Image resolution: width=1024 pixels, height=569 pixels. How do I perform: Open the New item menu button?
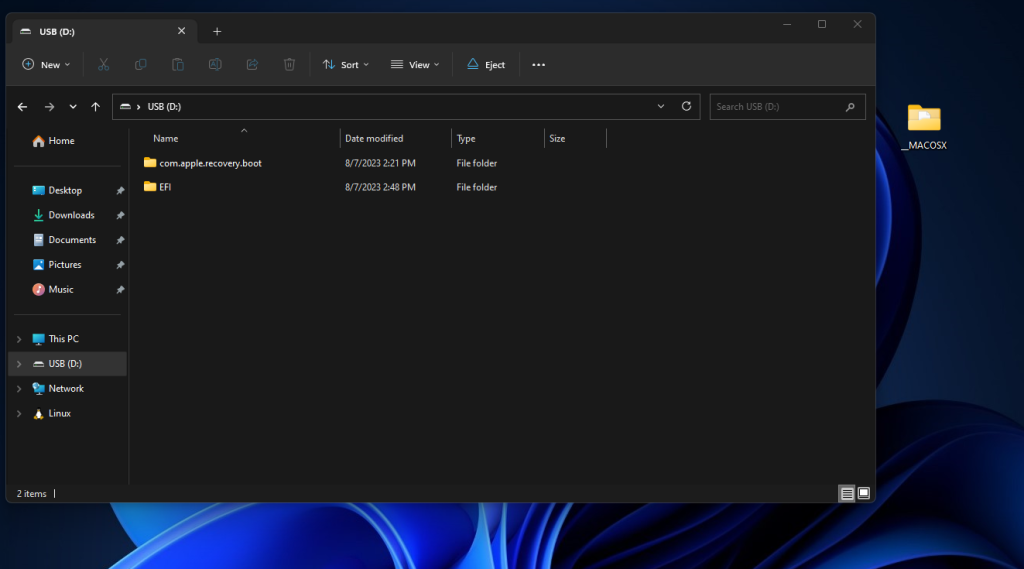coord(46,65)
